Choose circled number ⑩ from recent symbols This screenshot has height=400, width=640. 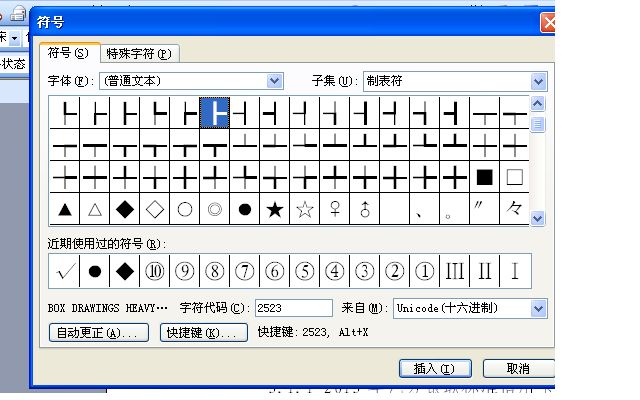point(155,271)
